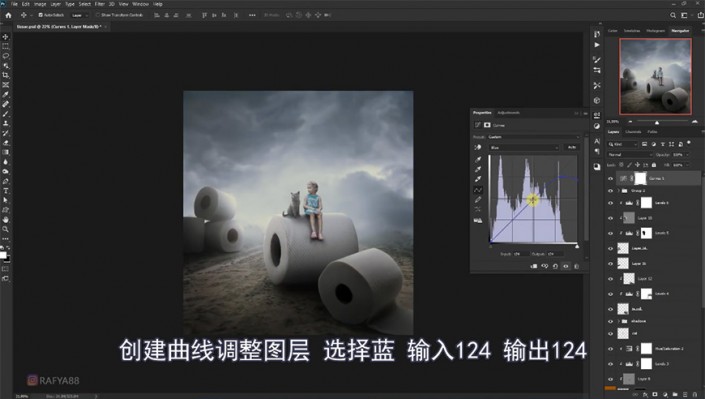705x399 pixels.
Task: Hide the shadow group visibility eye
Action: 611,321
